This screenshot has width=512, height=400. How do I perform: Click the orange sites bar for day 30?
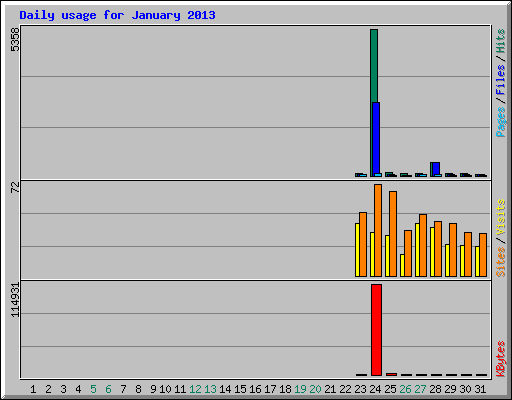coord(468,254)
